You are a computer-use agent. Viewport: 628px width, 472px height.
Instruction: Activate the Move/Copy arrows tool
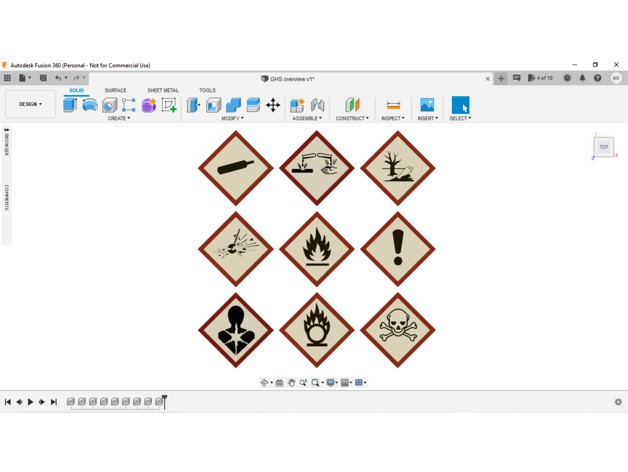[273, 105]
